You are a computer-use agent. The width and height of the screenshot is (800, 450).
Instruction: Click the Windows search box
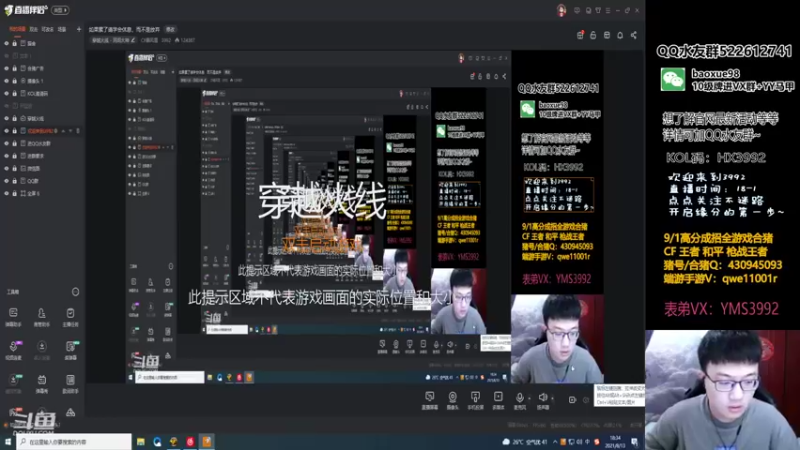click(x=74, y=442)
